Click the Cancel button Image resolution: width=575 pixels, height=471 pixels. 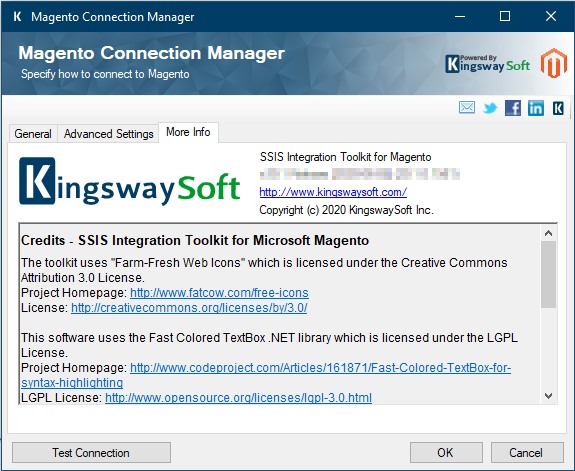[527, 453]
